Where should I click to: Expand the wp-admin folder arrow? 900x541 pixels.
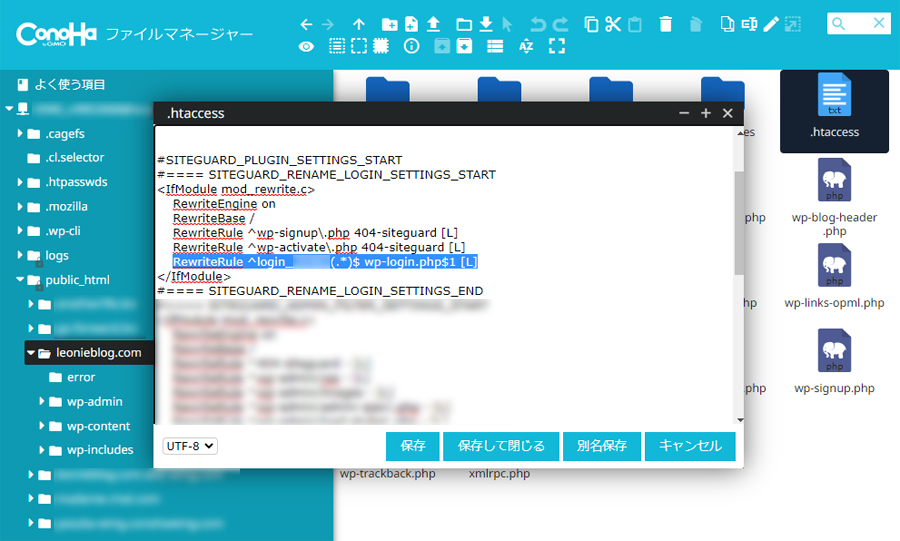tap(42, 401)
